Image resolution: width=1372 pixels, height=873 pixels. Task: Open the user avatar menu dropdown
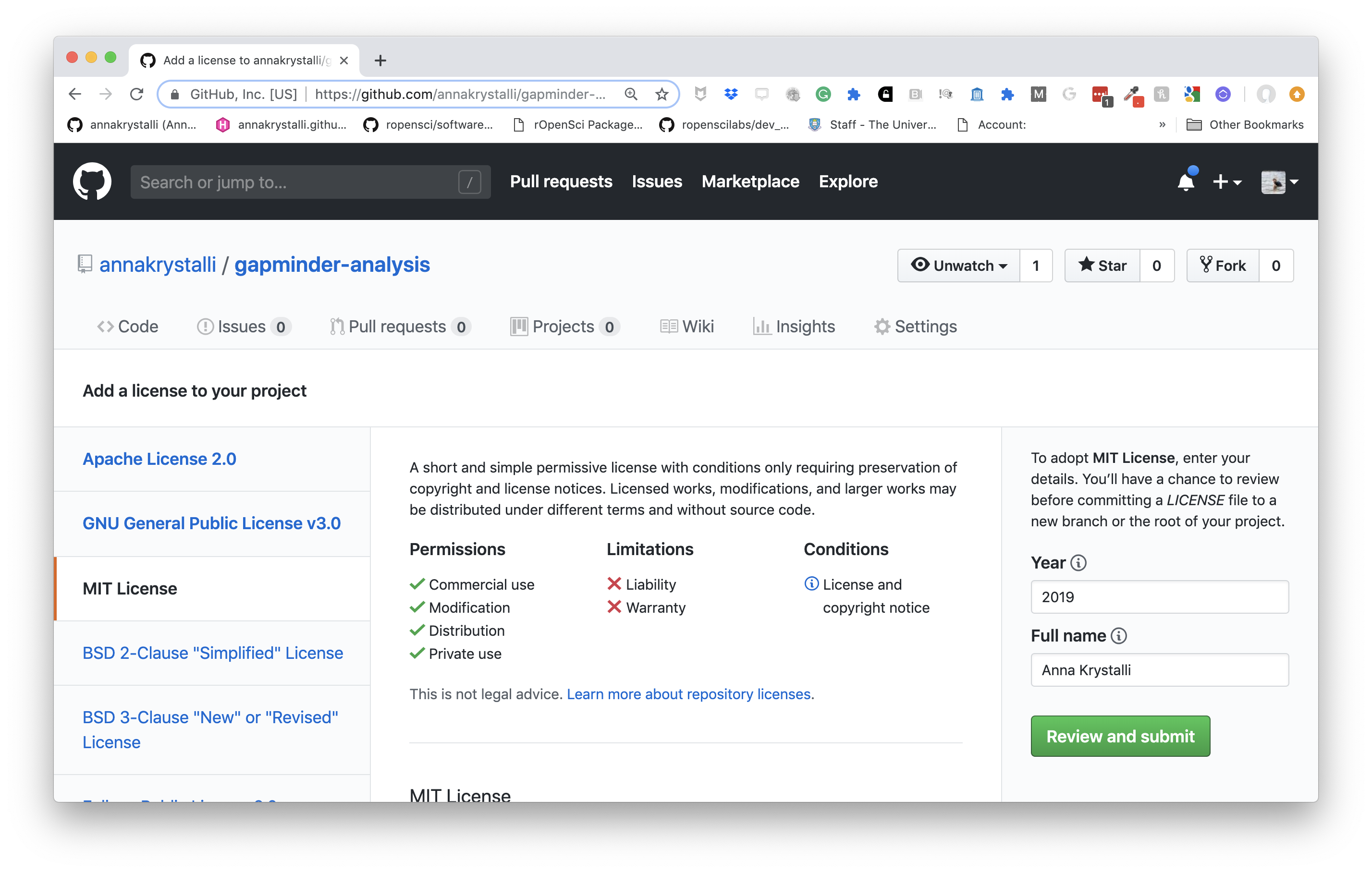(1279, 182)
